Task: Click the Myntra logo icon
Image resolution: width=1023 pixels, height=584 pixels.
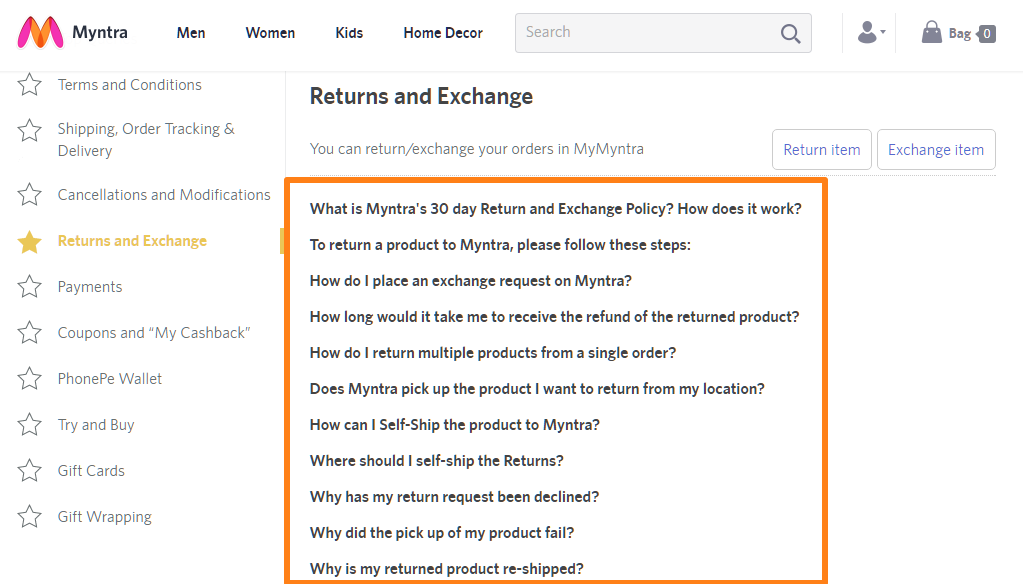Action: 40,33
